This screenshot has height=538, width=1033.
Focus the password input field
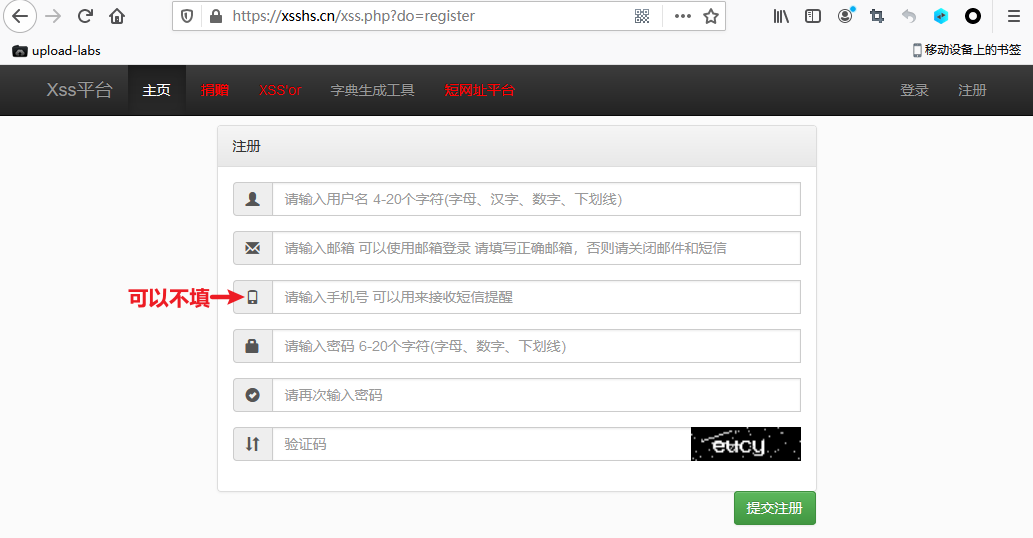pyautogui.click(x=536, y=346)
